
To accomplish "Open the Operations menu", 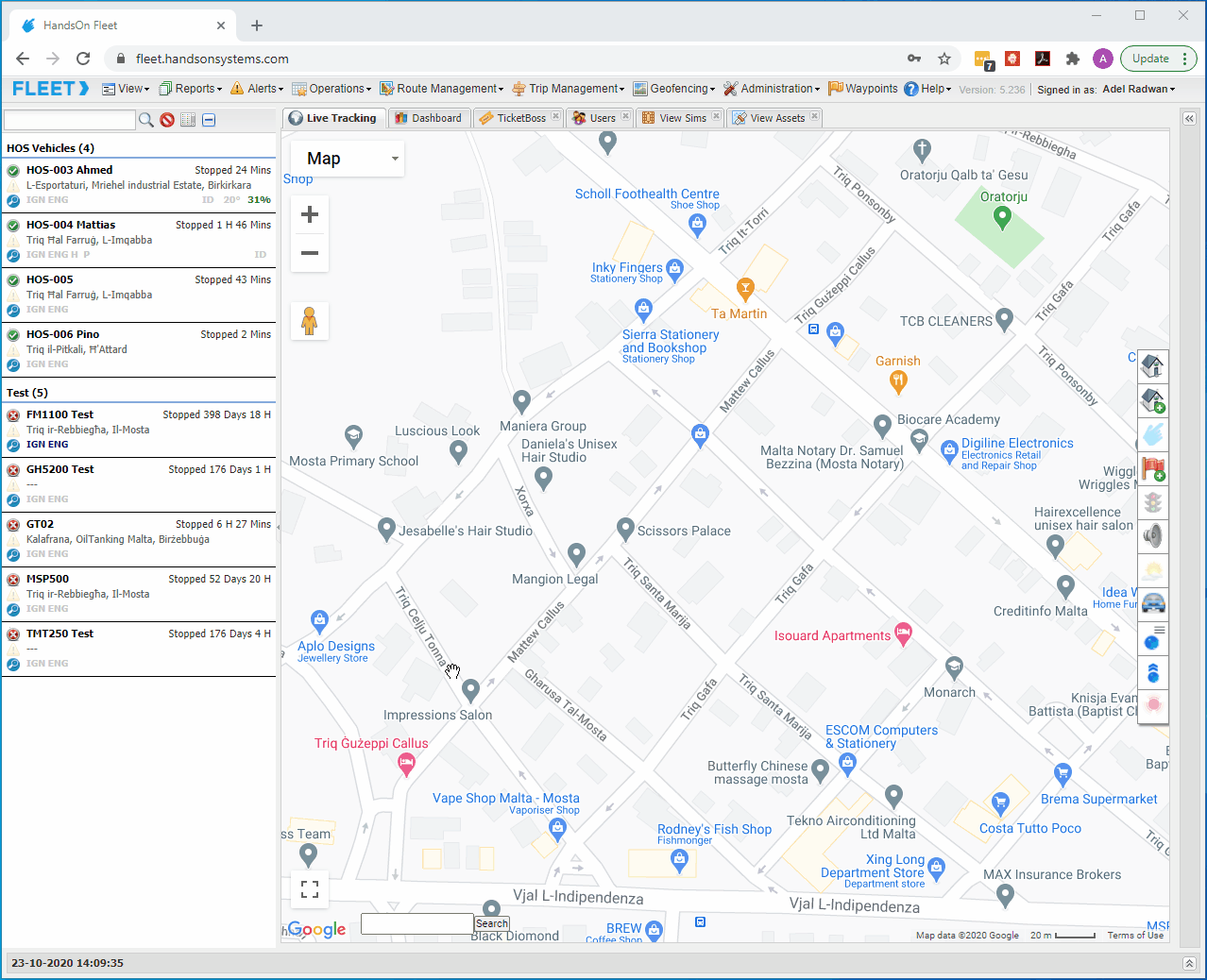I will tap(331, 89).
